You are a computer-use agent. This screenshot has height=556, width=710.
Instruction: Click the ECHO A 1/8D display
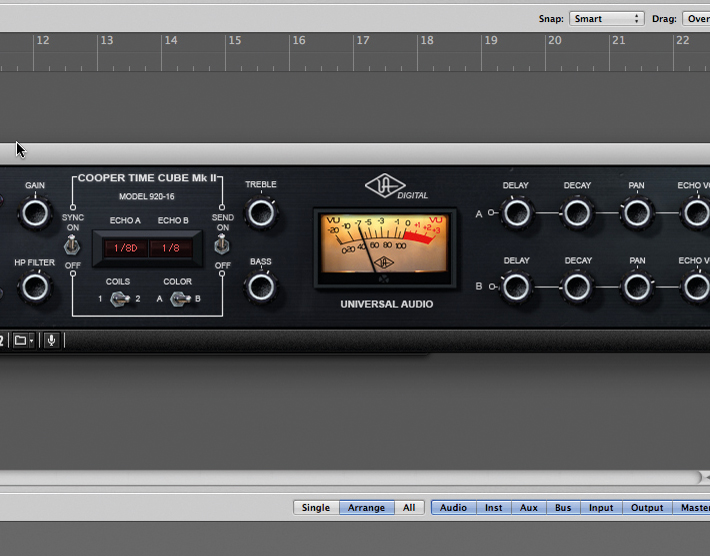click(125, 248)
